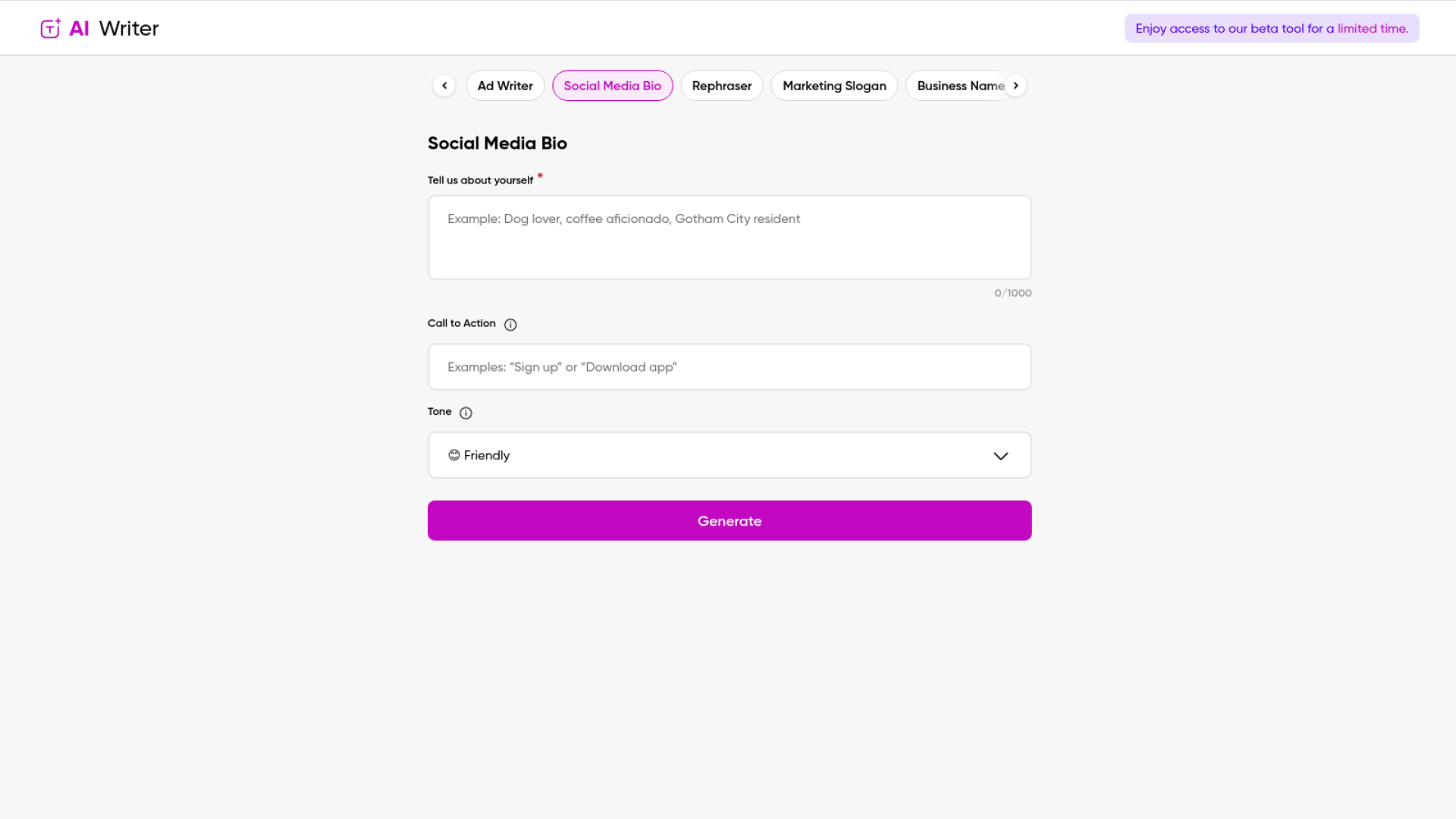1456x819 pixels.
Task: Open the Marketing Slogan generator
Action: click(834, 86)
